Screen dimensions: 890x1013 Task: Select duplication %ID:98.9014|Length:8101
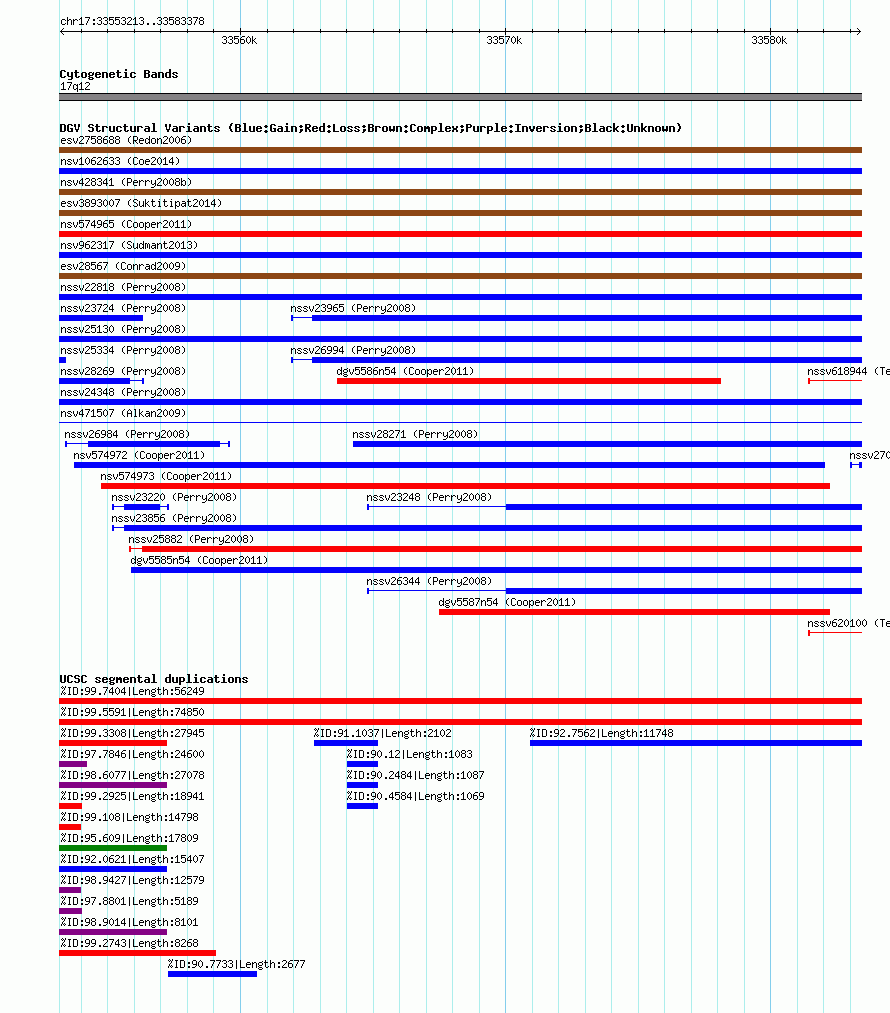click(x=113, y=932)
